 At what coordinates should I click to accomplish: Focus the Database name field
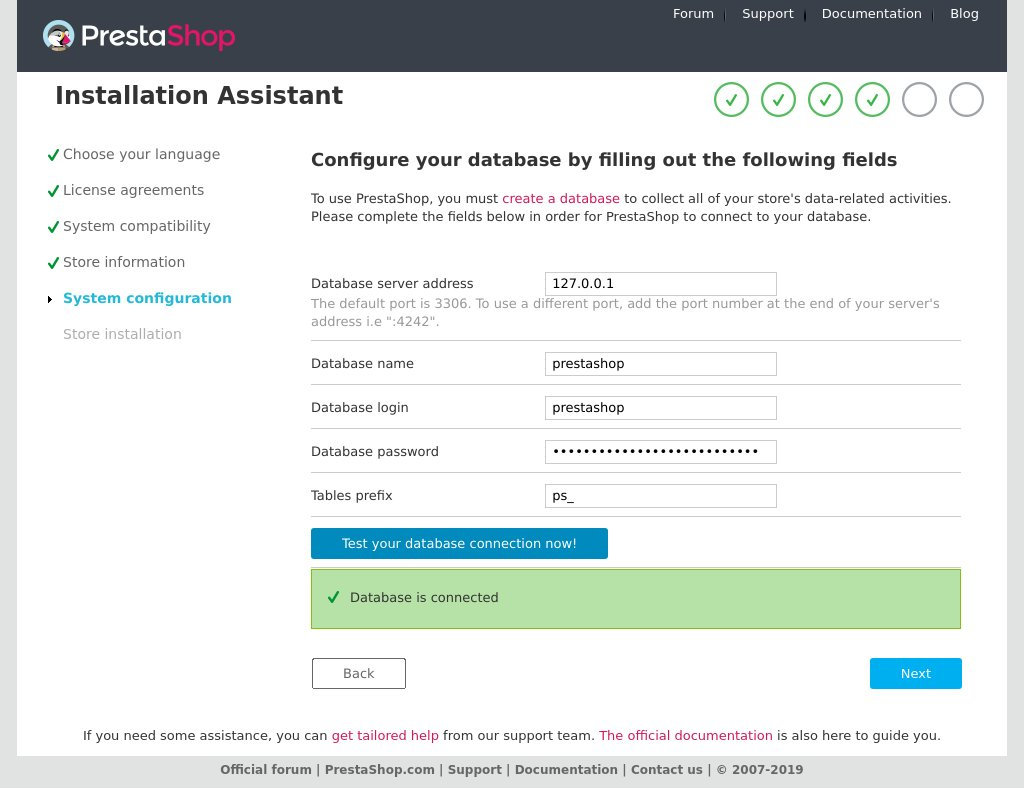pyautogui.click(x=660, y=364)
